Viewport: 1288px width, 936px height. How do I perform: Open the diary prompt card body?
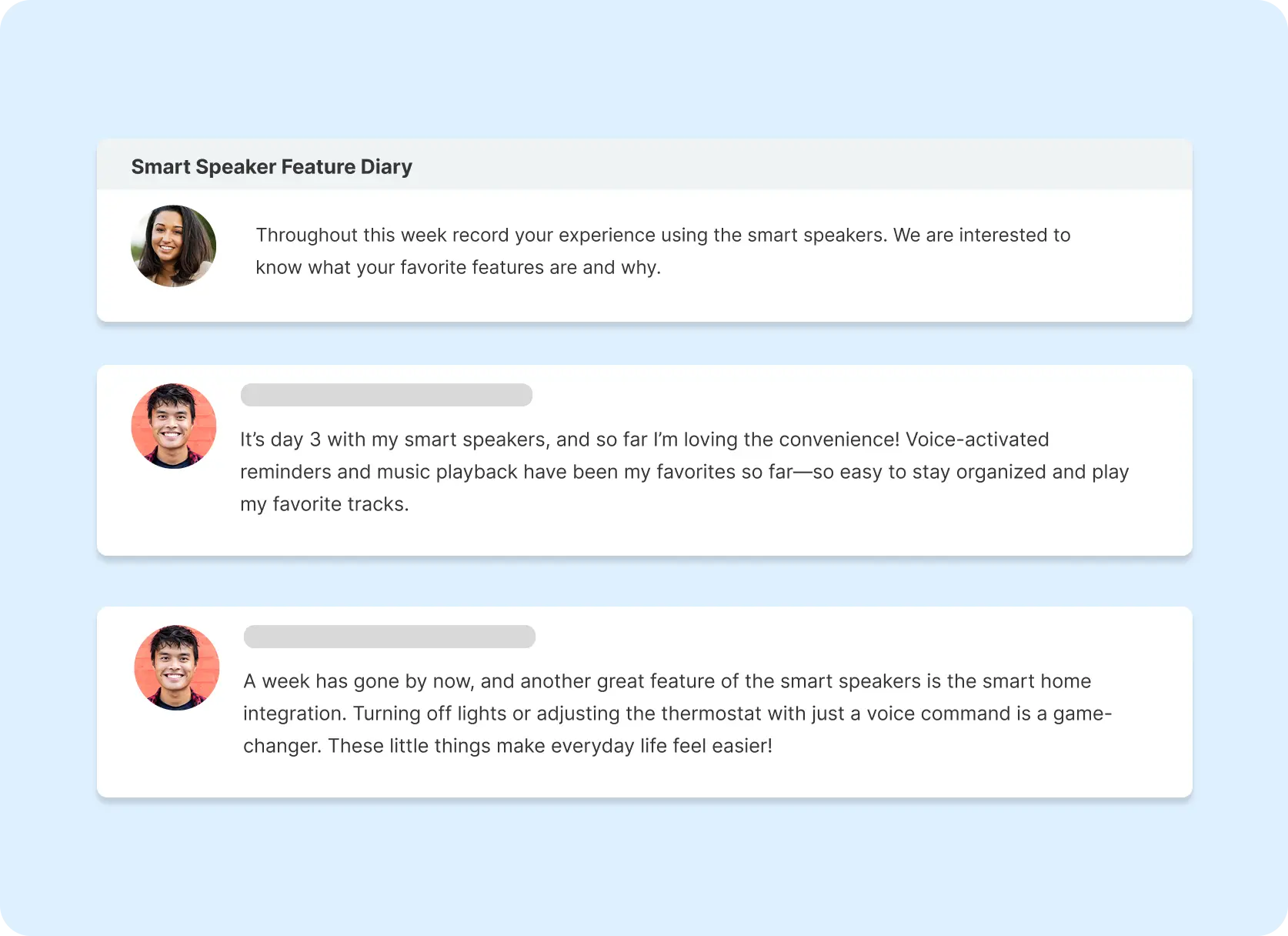click(x=645, y=256)
